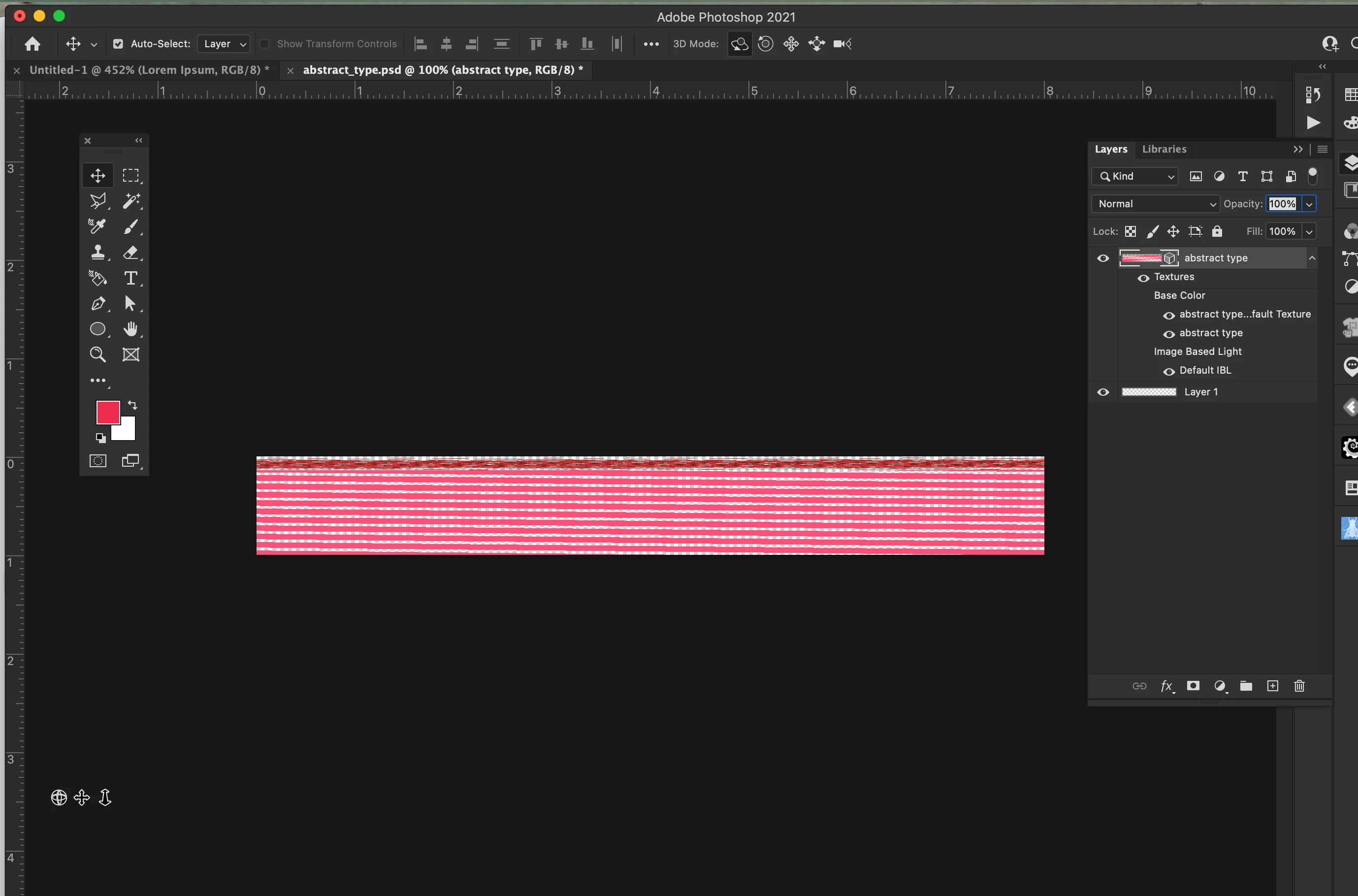This screenshot has width=1358, height=896.
Task: Select the Zoom tool in toolbox
Action: click(97, 355)
